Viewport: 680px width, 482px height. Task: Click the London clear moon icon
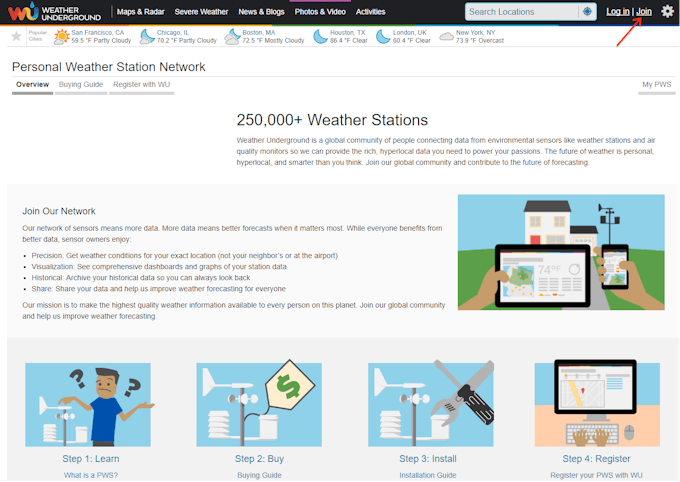click(383, 36)
